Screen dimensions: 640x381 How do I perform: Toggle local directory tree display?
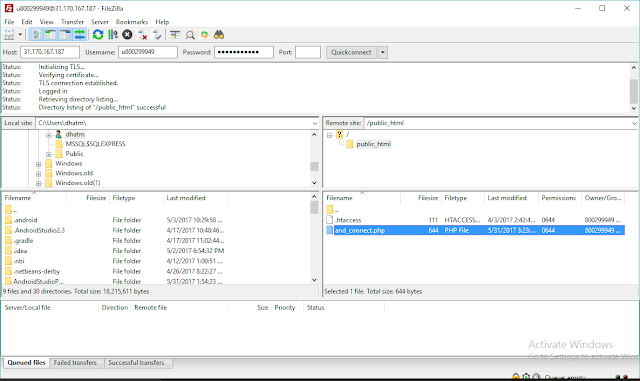(51, 35)
